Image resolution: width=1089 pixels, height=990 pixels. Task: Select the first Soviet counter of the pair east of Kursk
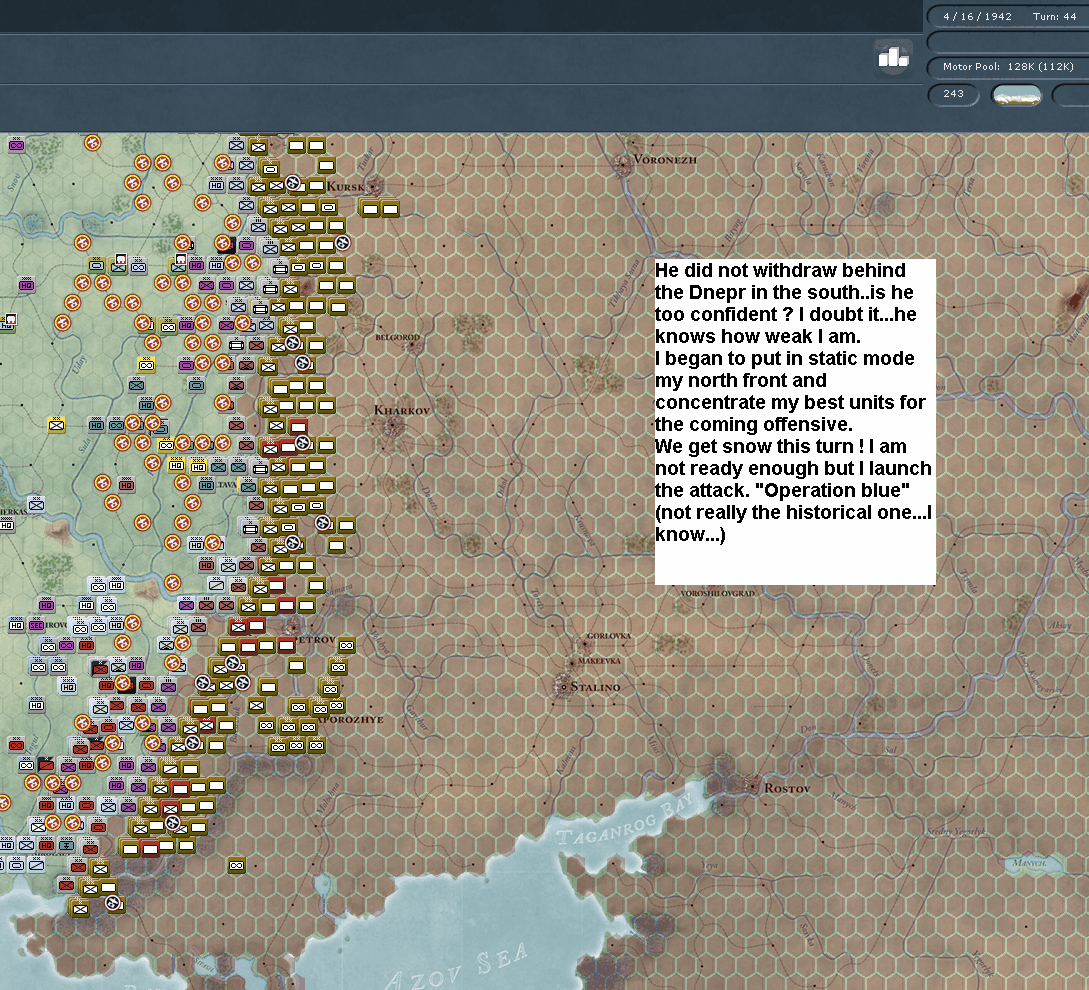(x=370, y=208)
